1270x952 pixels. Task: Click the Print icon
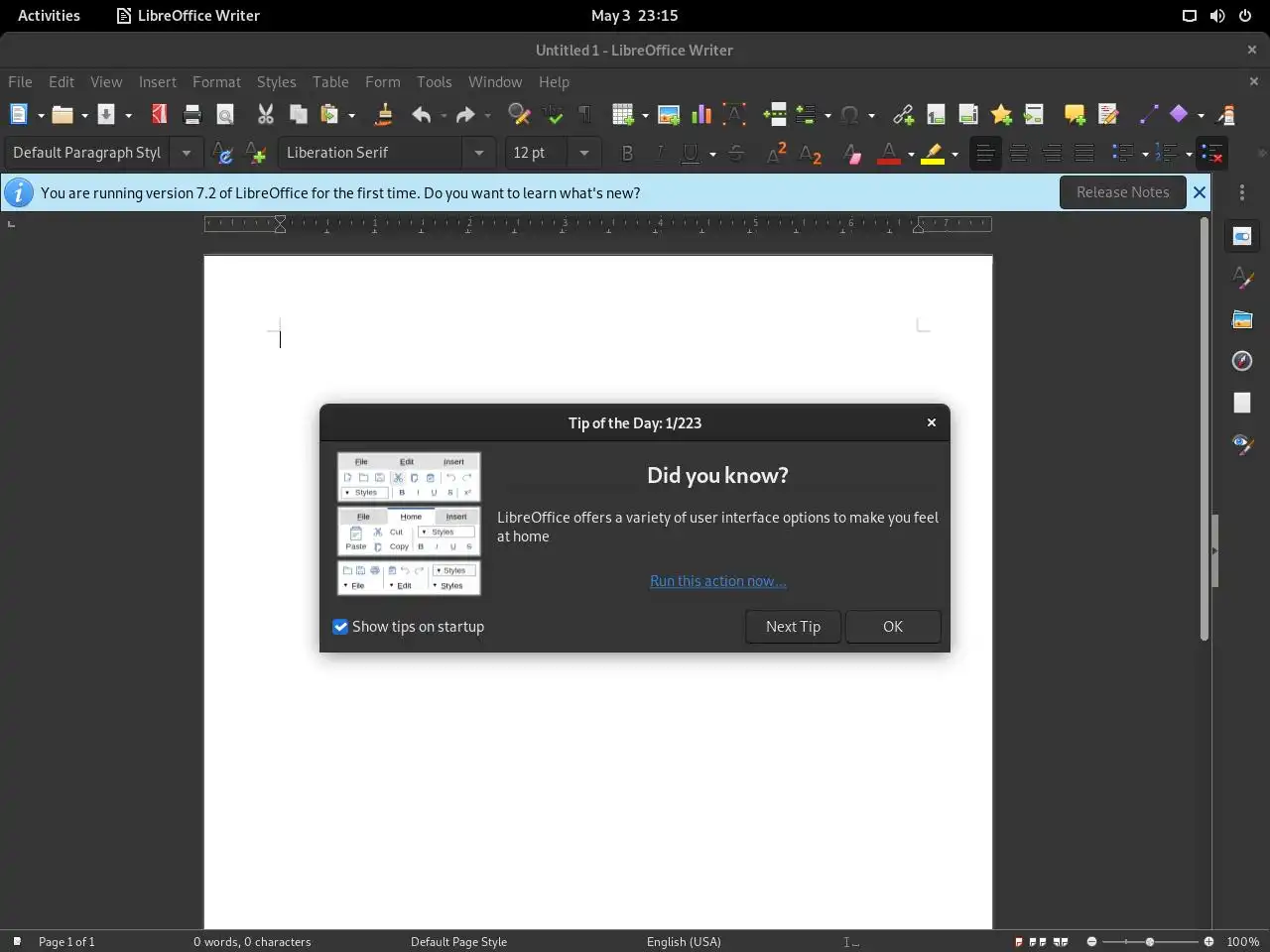[192, 115]
